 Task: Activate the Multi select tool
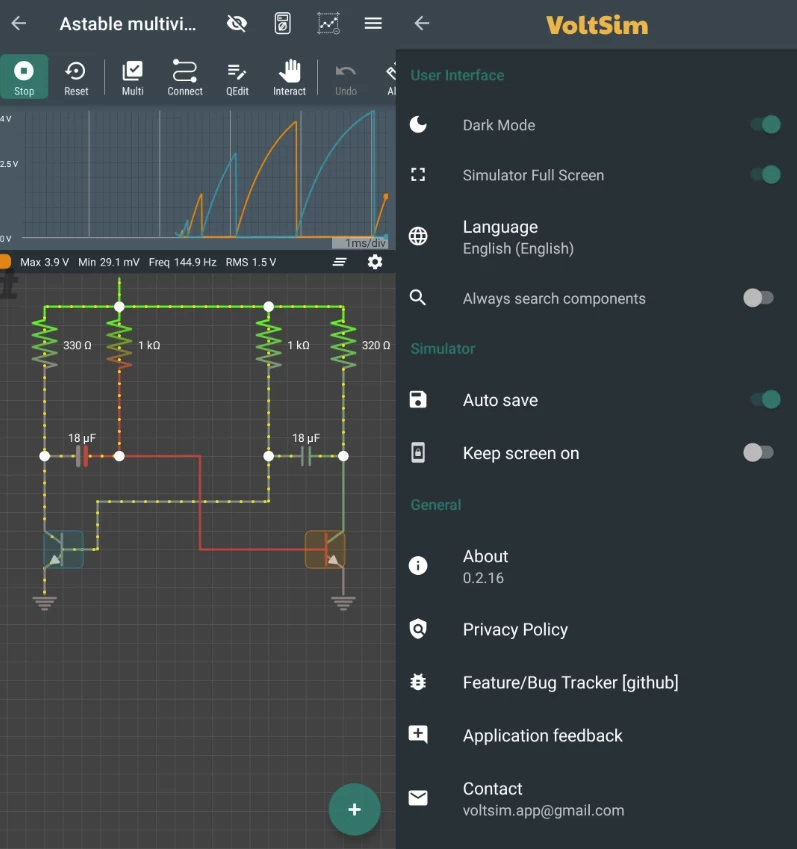(x=132, y=77)
